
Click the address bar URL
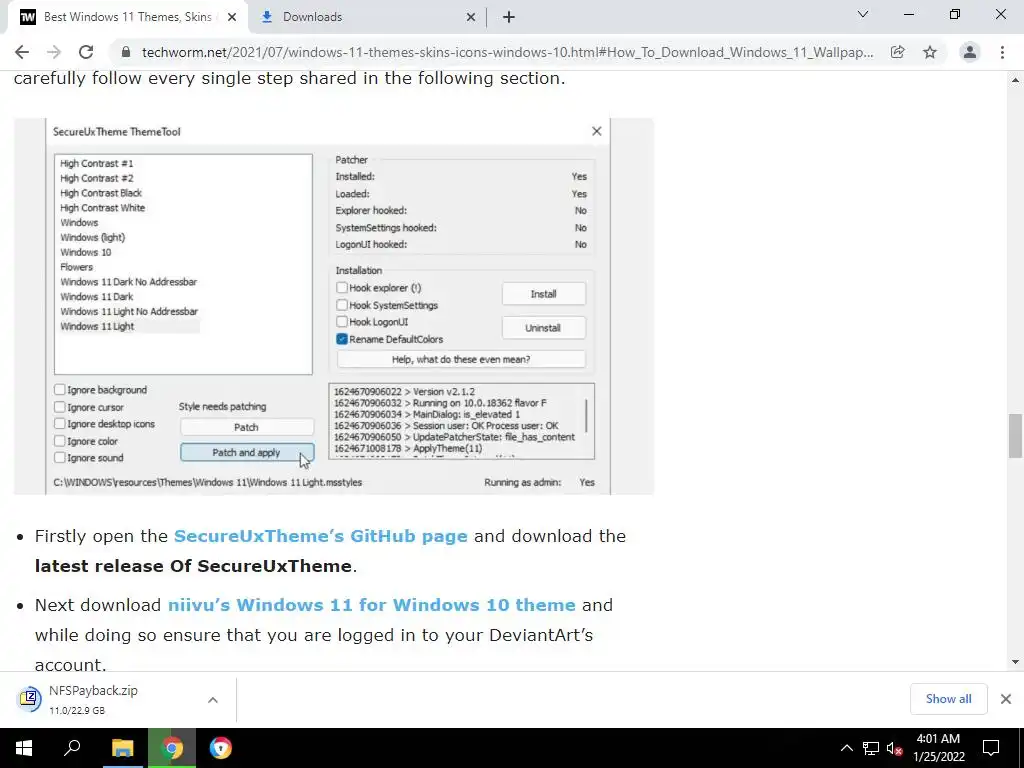pyautogui.click(x=507, y=52)
